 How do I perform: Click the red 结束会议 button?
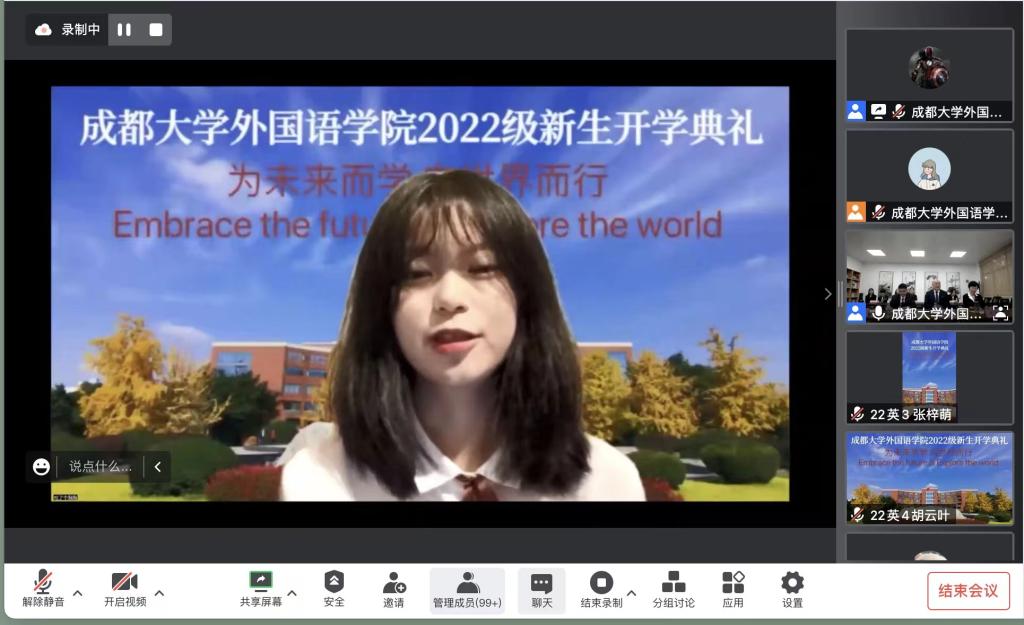tap(967, 590)
